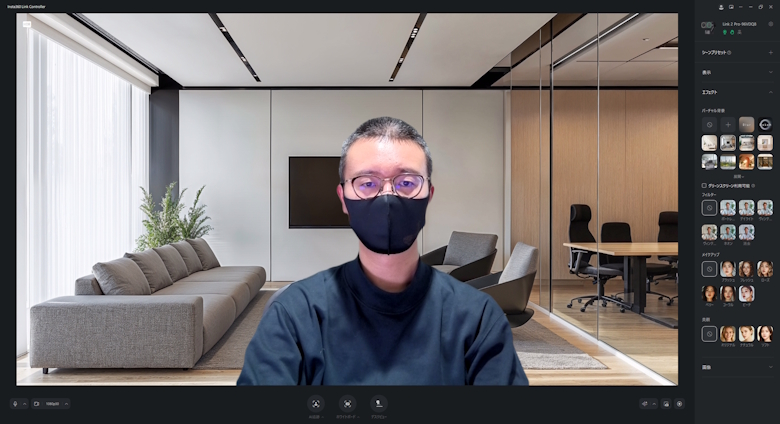Screen dimensions: 780x424
Task: Click the account profile icon in title bar
Action: pos(721,6)
